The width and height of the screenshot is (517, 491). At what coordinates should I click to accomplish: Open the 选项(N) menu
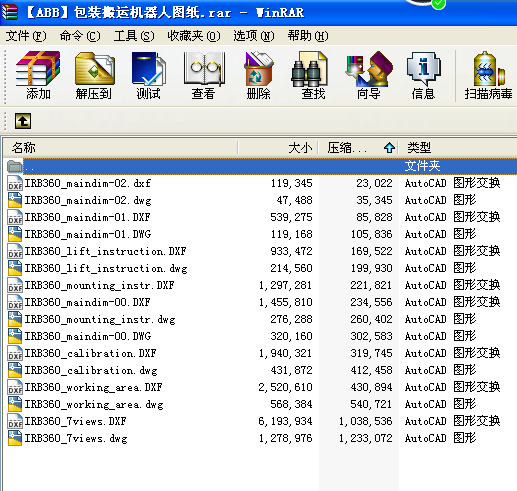(x=254, y=36)
